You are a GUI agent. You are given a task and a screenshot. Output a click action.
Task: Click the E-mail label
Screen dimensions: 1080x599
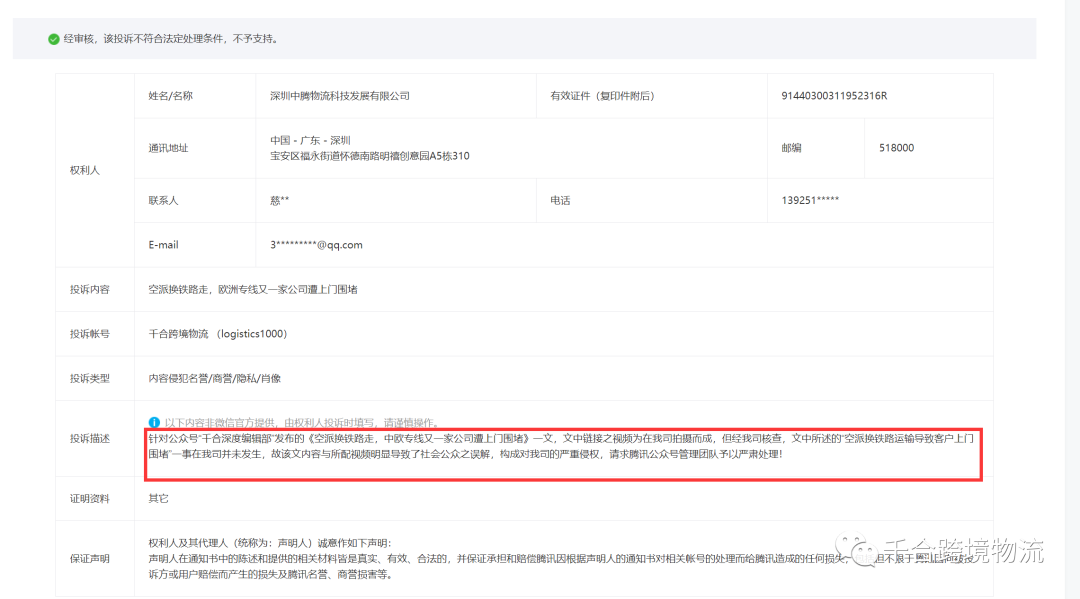(x=163, y=244)
